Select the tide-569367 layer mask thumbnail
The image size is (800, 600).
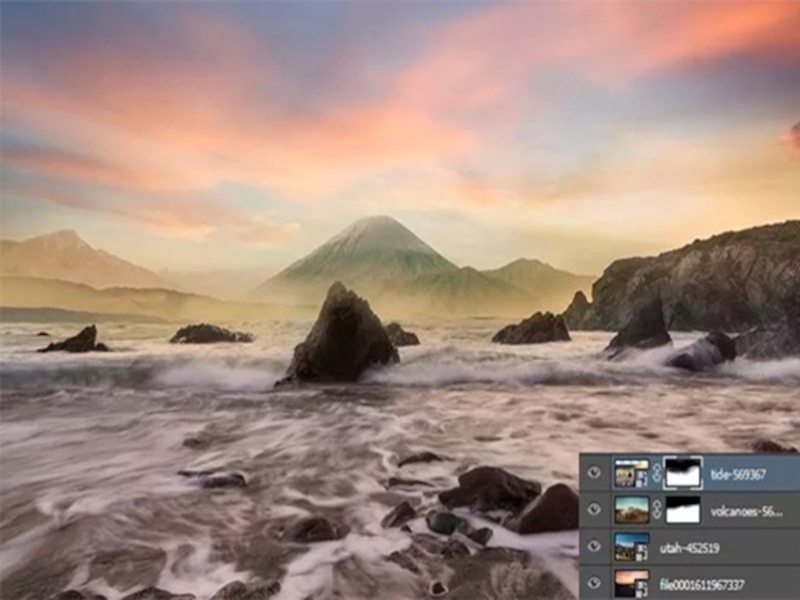tap(683, 473)
